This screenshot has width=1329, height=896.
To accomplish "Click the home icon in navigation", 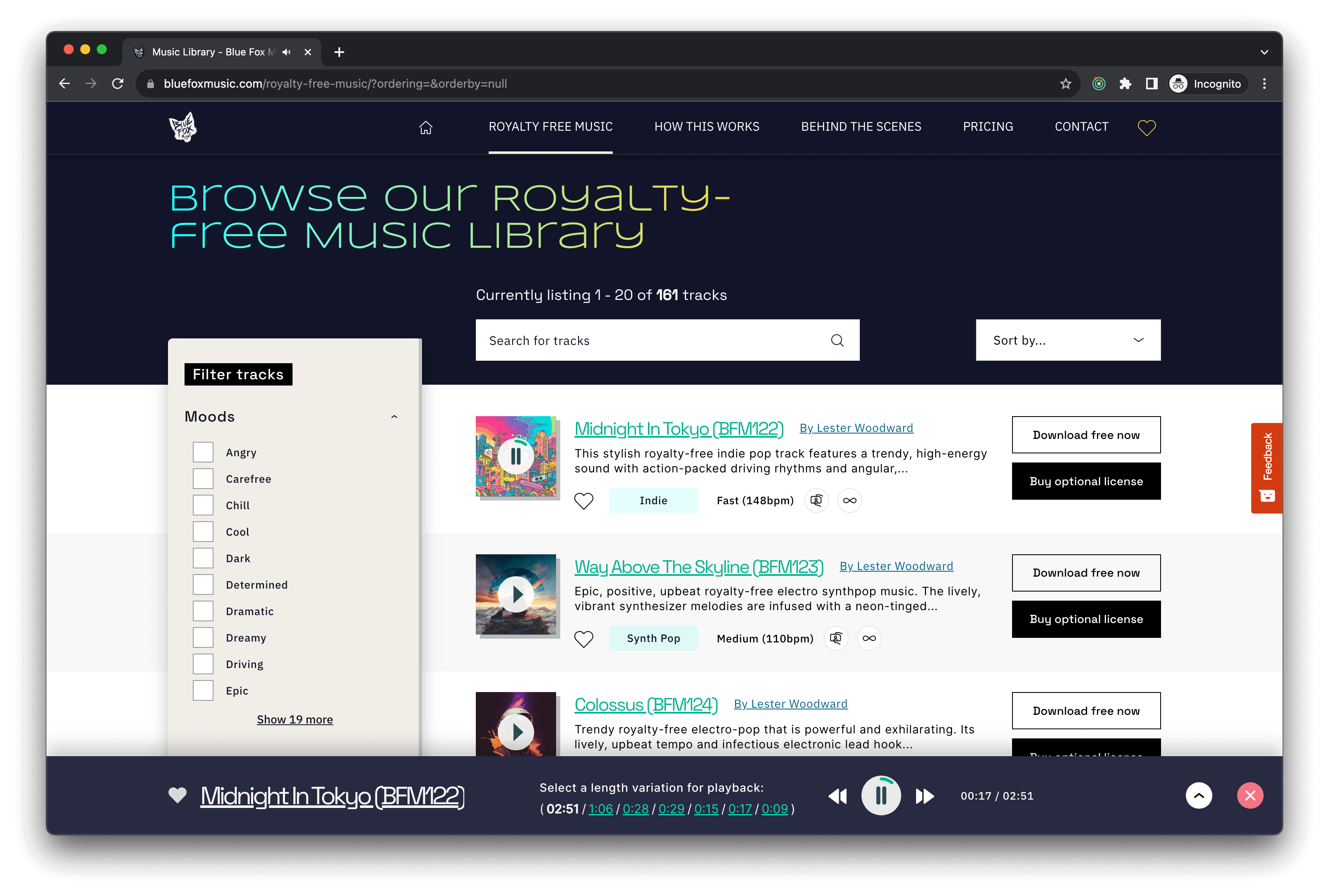I will click(425, 127).
